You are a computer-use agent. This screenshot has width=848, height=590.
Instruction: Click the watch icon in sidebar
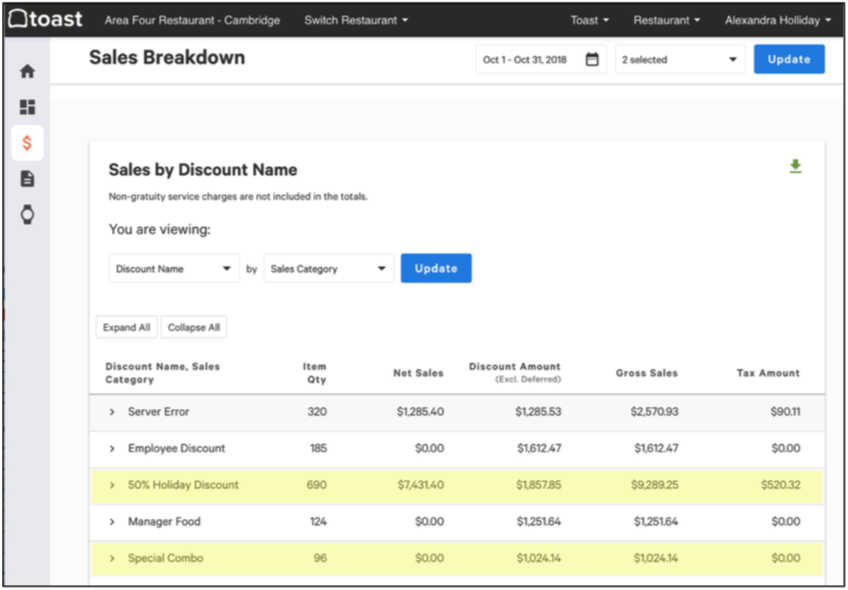point(27,214)
